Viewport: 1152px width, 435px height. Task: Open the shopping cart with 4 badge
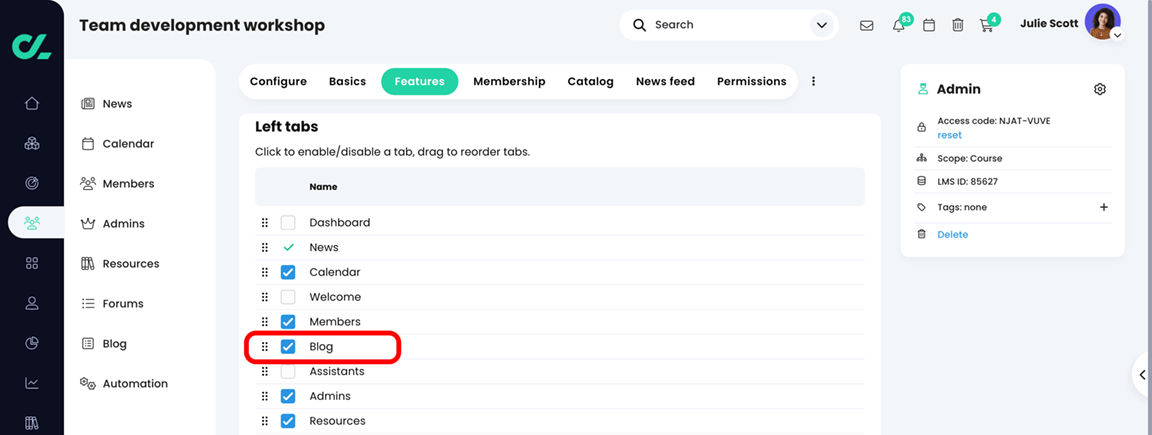pyautogui.click(x=987, y=26)
